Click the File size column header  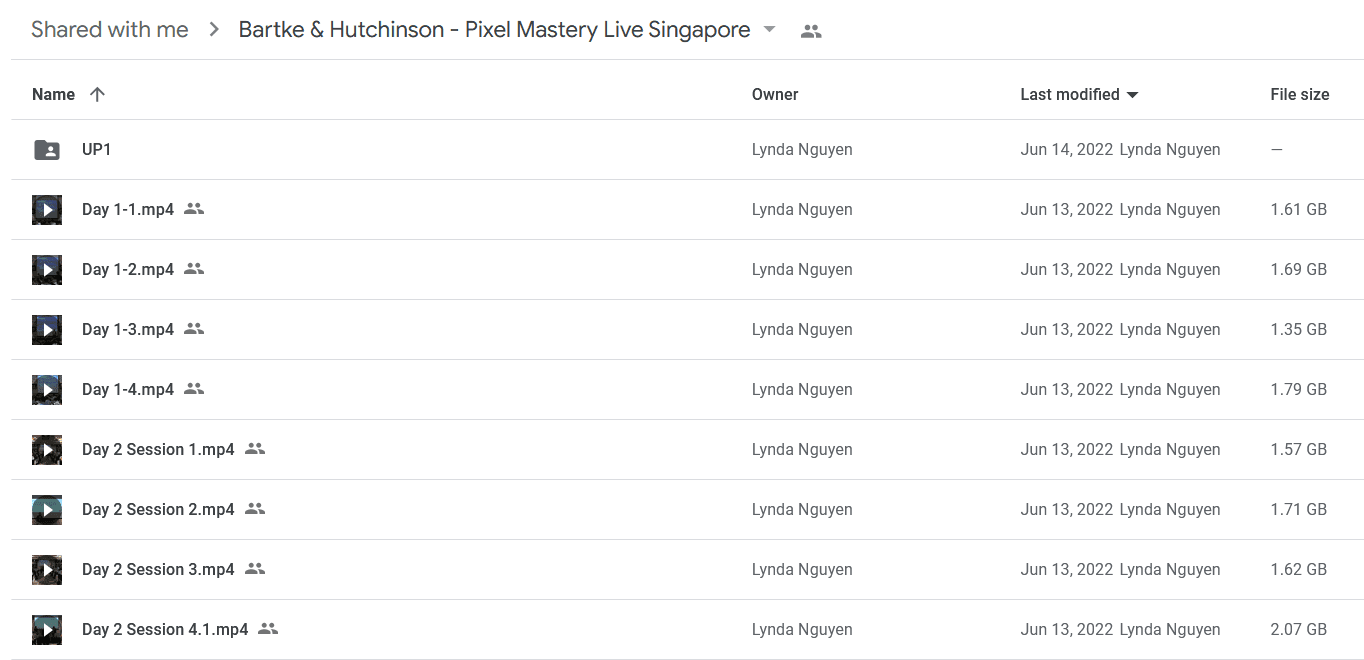point(1299,94)
